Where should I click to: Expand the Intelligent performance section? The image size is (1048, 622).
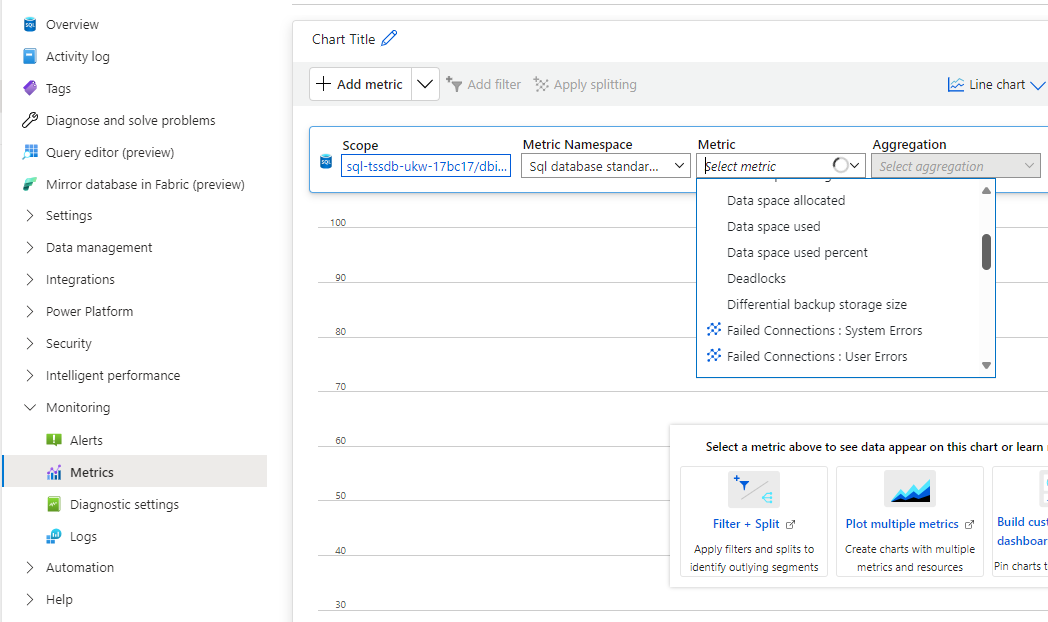[29, 375]
